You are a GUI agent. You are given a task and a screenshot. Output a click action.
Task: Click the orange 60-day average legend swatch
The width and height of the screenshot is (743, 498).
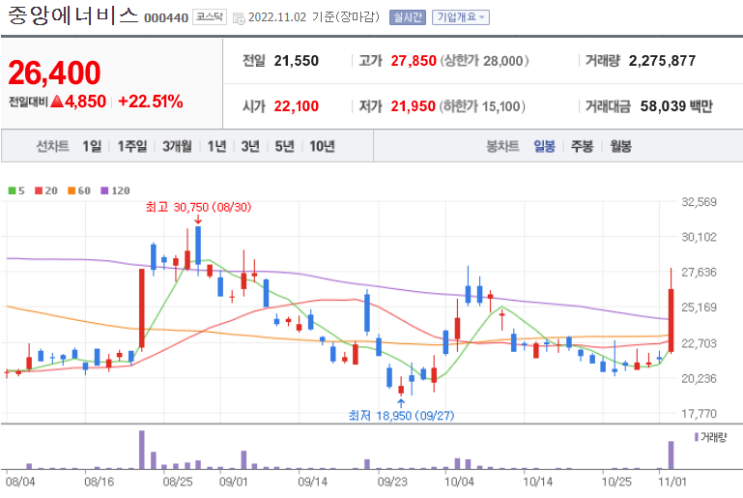(x=72, y=190)
